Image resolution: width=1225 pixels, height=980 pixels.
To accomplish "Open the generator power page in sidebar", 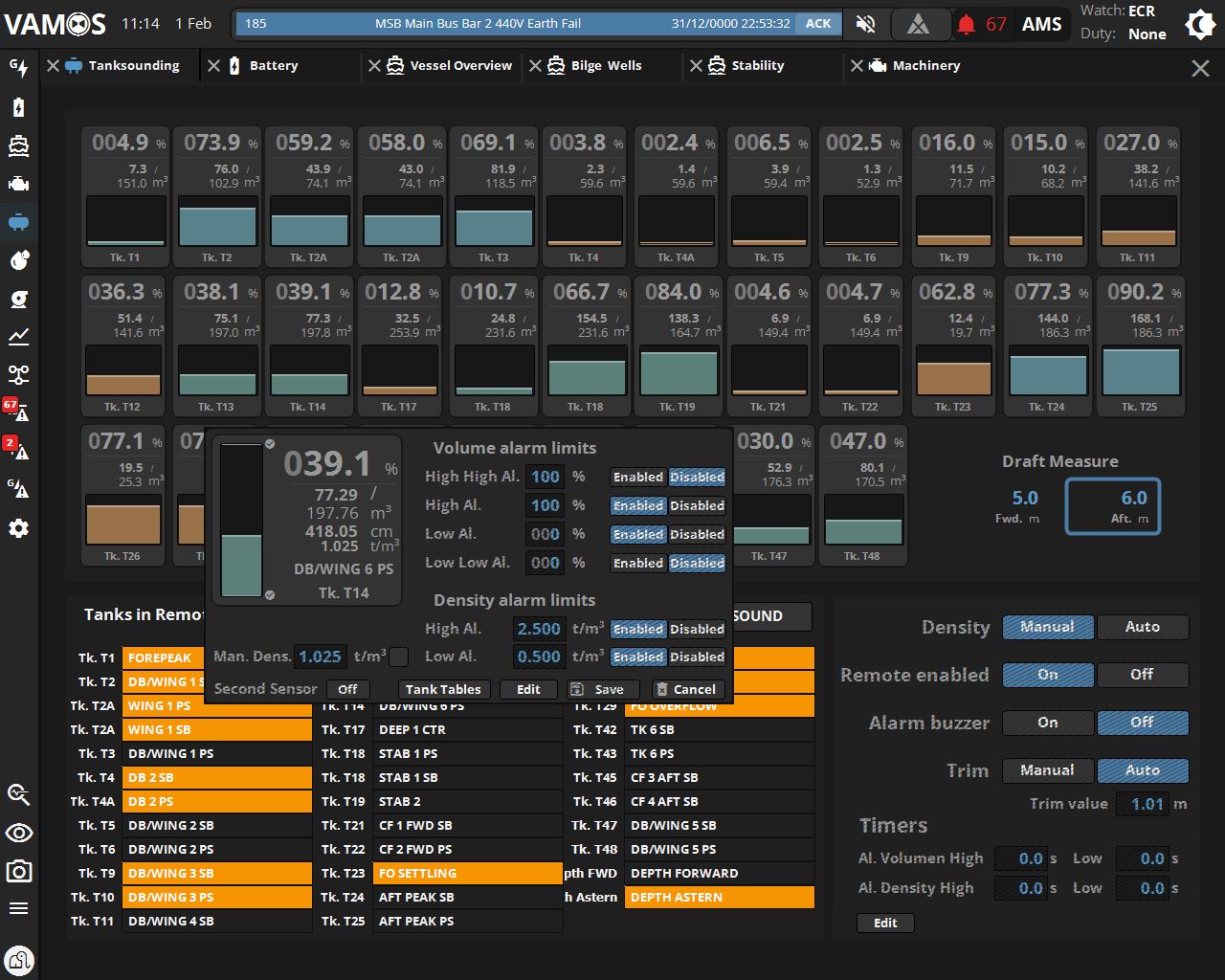I will click(18, 67).
